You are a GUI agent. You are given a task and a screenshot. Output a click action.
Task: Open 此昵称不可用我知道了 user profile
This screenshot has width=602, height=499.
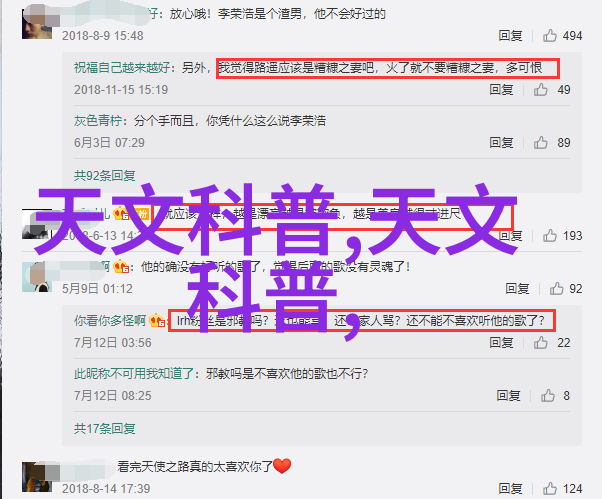[x=134, y=373]
